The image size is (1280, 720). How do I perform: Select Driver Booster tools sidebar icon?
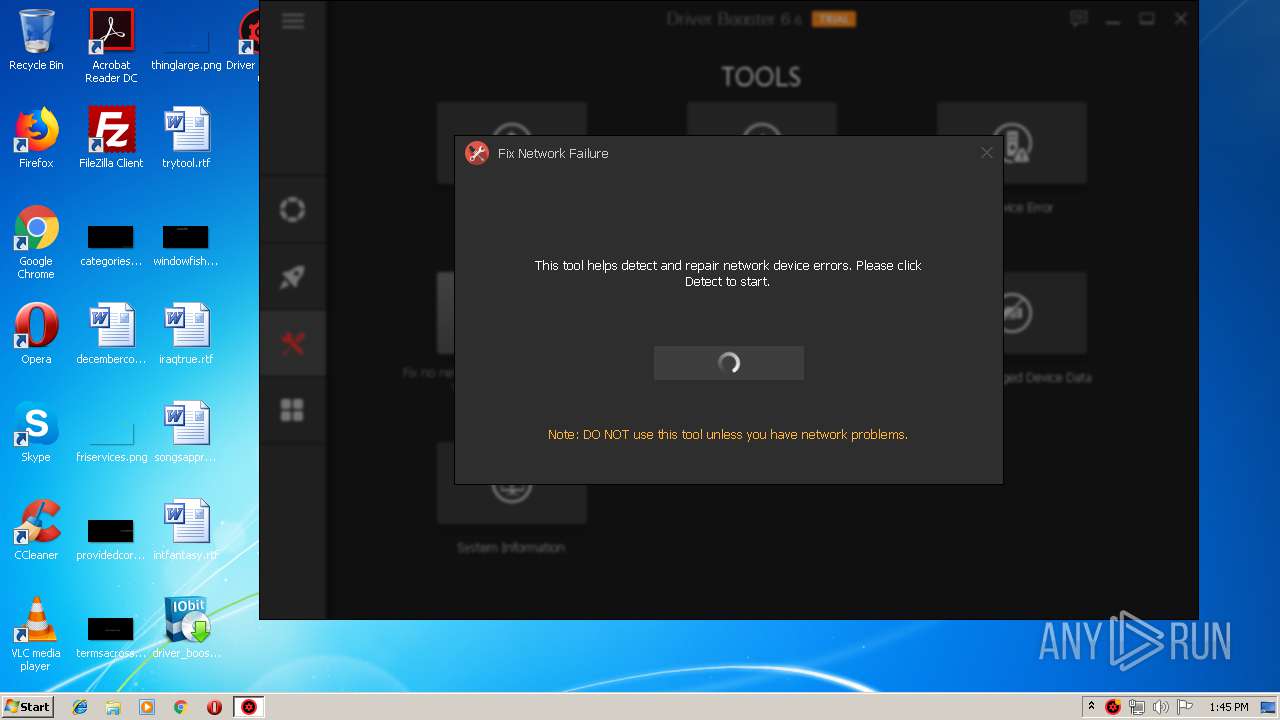click(292, 343)
